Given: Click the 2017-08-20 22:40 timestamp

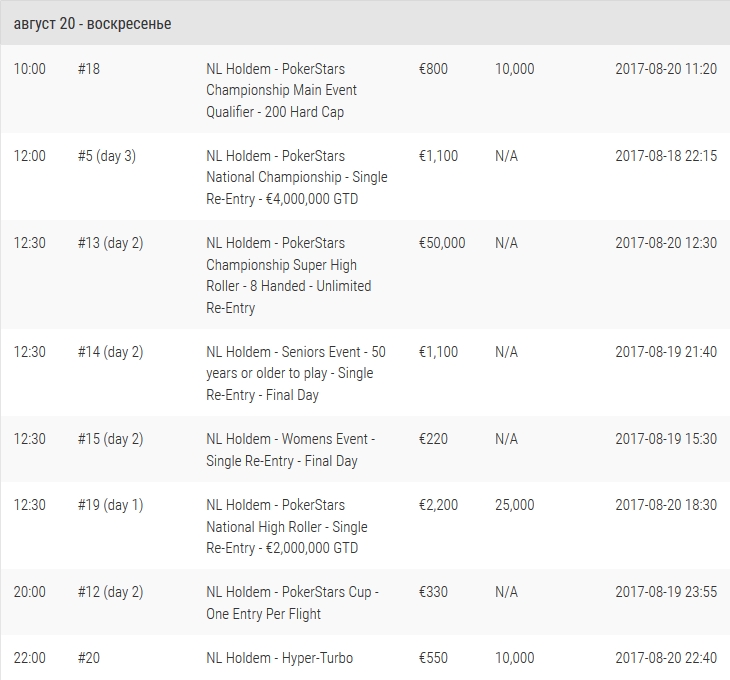Looking at the screenshot, I should point(666,658).
